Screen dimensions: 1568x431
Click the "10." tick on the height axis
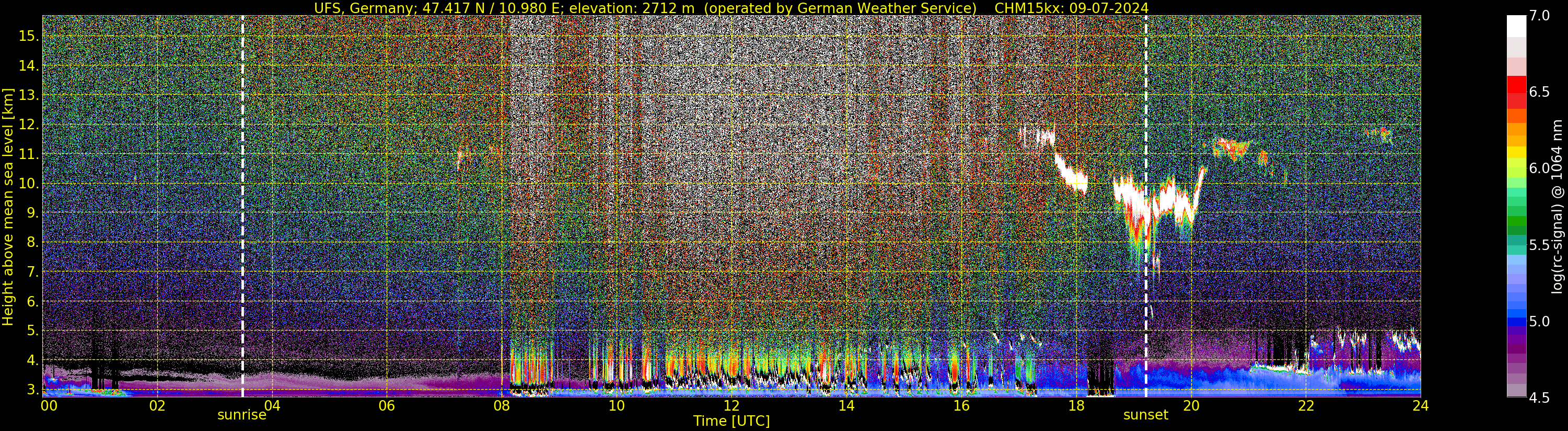(29, 184)
